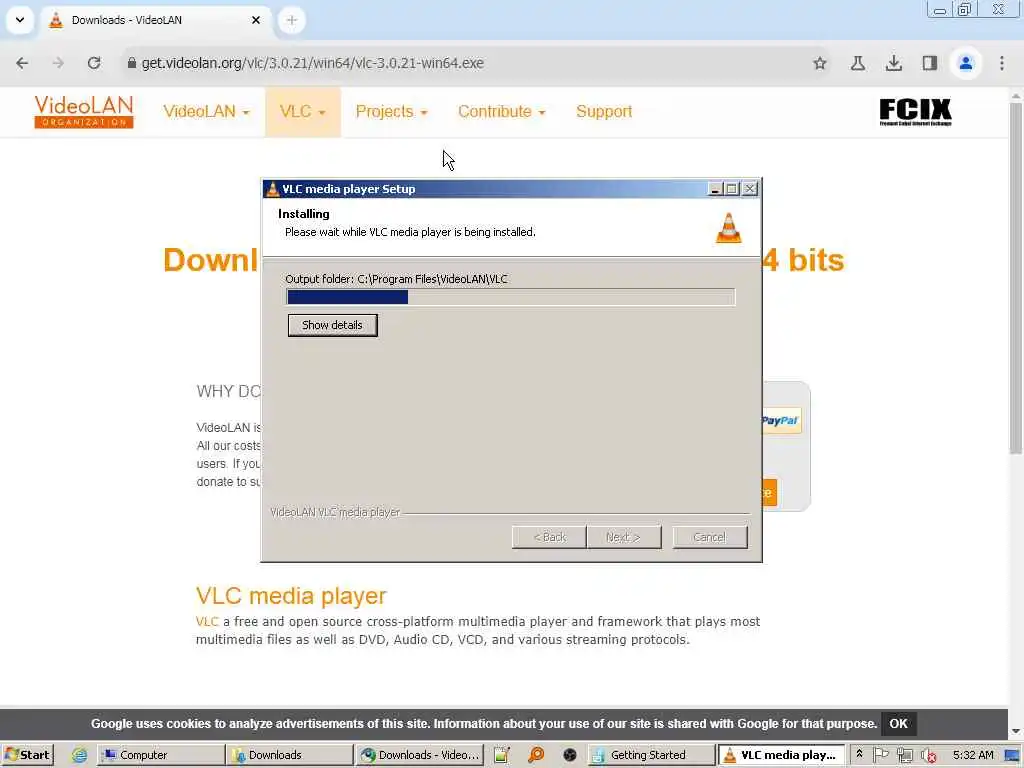
Task: Open the Chrome three-dot menu
Action: pos(1002,63)
